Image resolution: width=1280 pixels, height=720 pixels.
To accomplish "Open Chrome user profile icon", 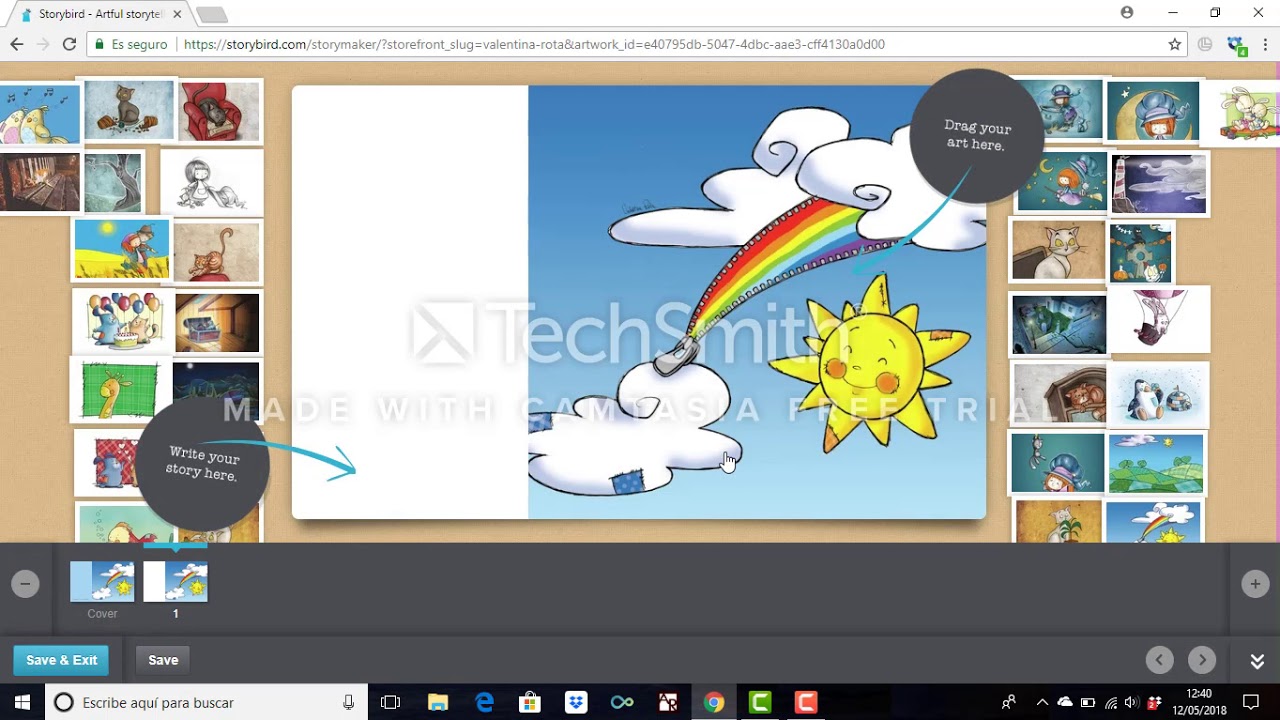I will 1127,13.
